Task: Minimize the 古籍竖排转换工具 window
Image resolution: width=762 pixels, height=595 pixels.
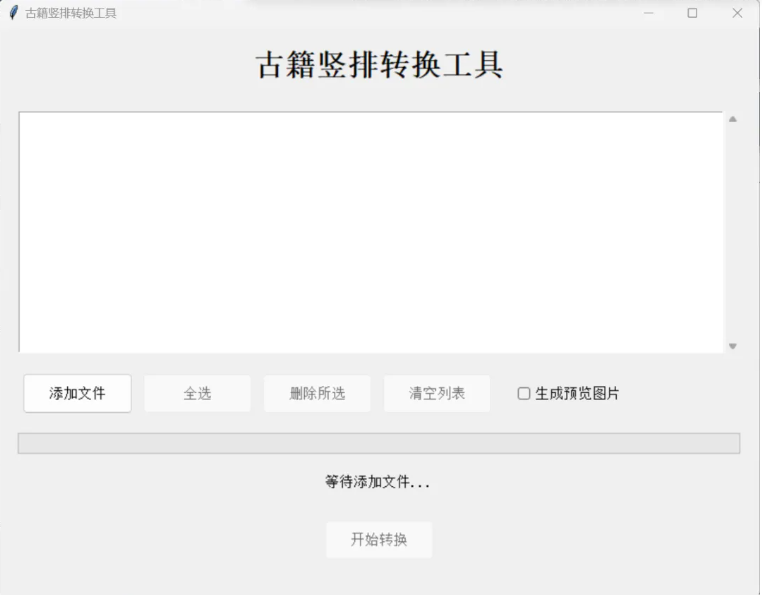Action: (x=648, y=13)
